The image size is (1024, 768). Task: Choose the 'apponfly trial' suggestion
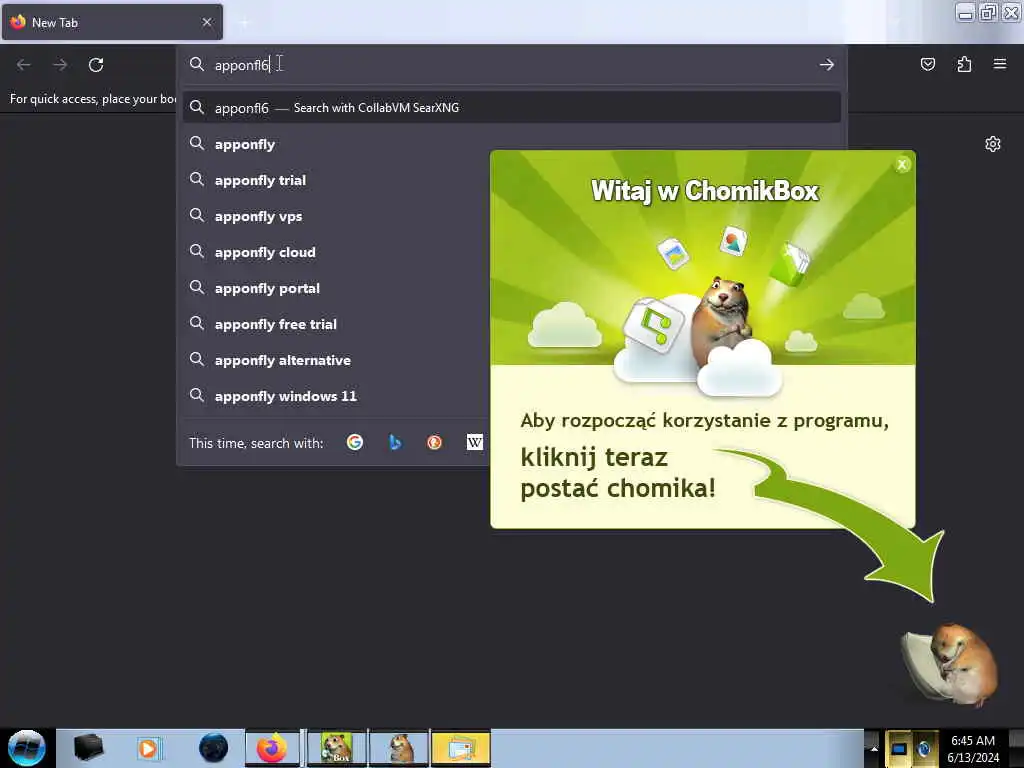[261, 180]
